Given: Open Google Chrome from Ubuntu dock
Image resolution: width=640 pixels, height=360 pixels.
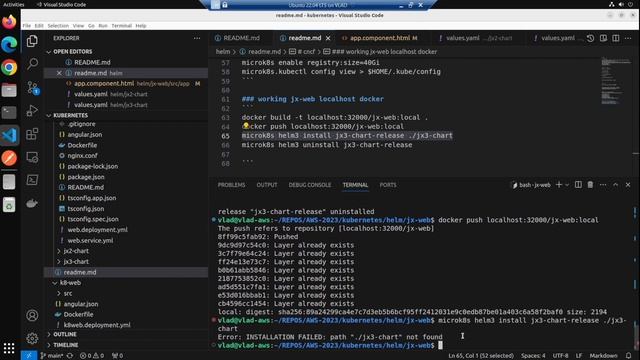Looking at the screenshot, I should [9, 67].
